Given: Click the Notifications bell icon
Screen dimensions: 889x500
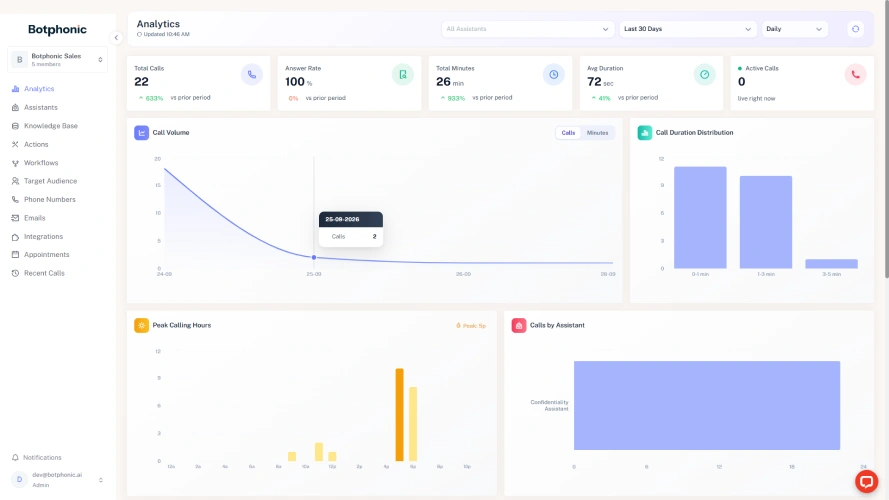Looking at the screenshot, I should click(15, 457).
